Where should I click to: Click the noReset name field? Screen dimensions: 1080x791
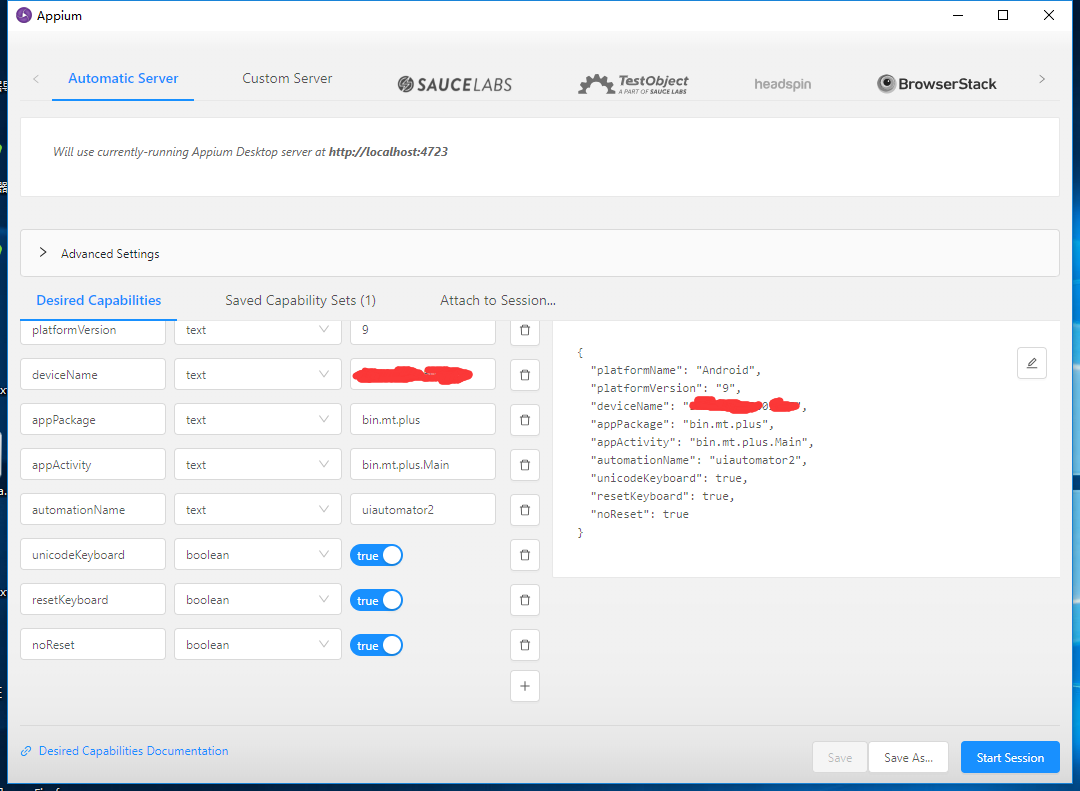click(93, 645)
